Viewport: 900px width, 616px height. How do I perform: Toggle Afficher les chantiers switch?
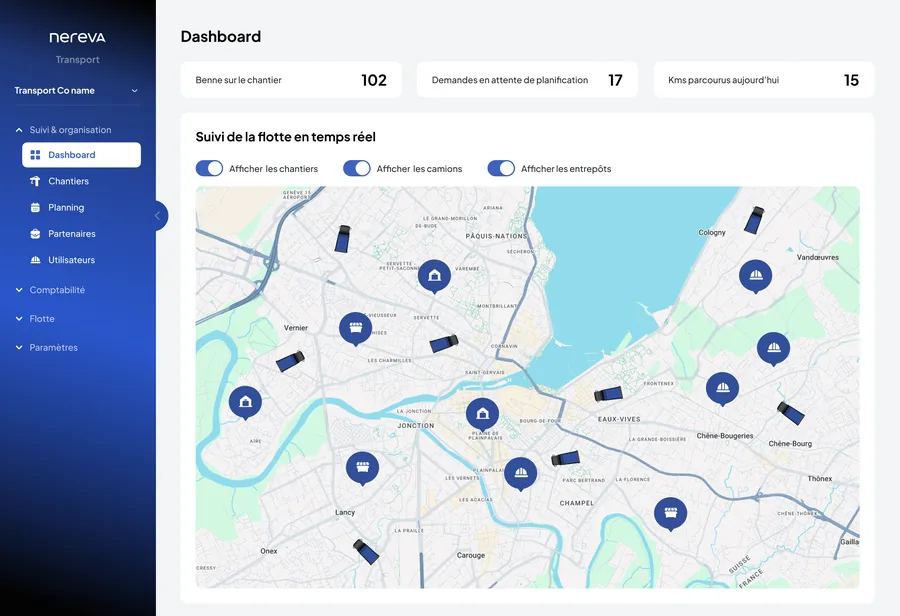[x=210, y=168]
